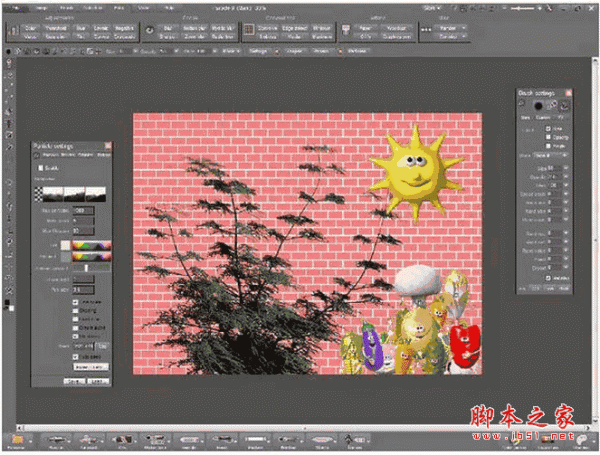Open the Animation menu
Screen dimensions: 600x455
[93, 8]
